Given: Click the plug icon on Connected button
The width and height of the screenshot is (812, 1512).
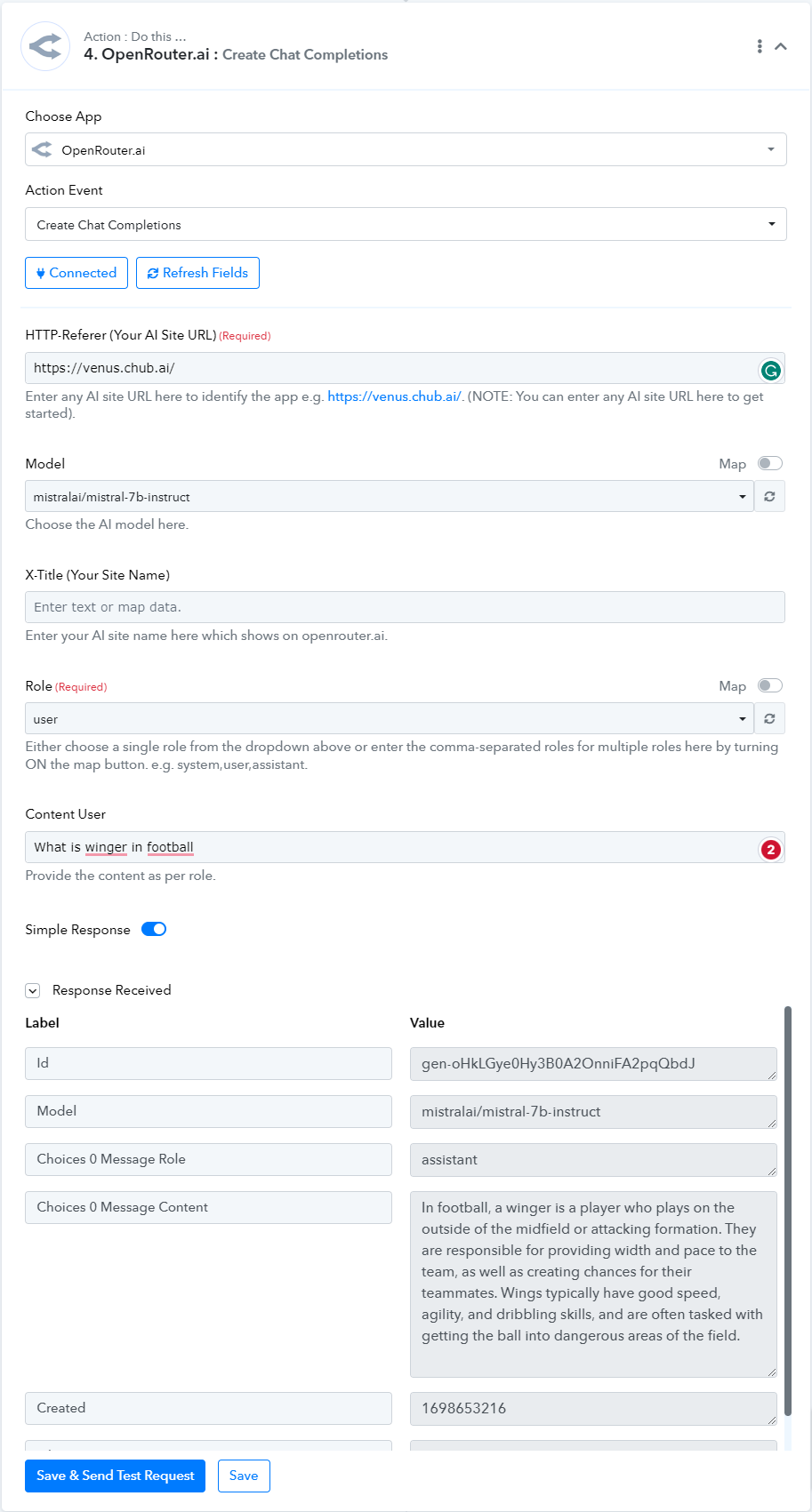Looking at the screenshot, I should click(x=41, y=274).
